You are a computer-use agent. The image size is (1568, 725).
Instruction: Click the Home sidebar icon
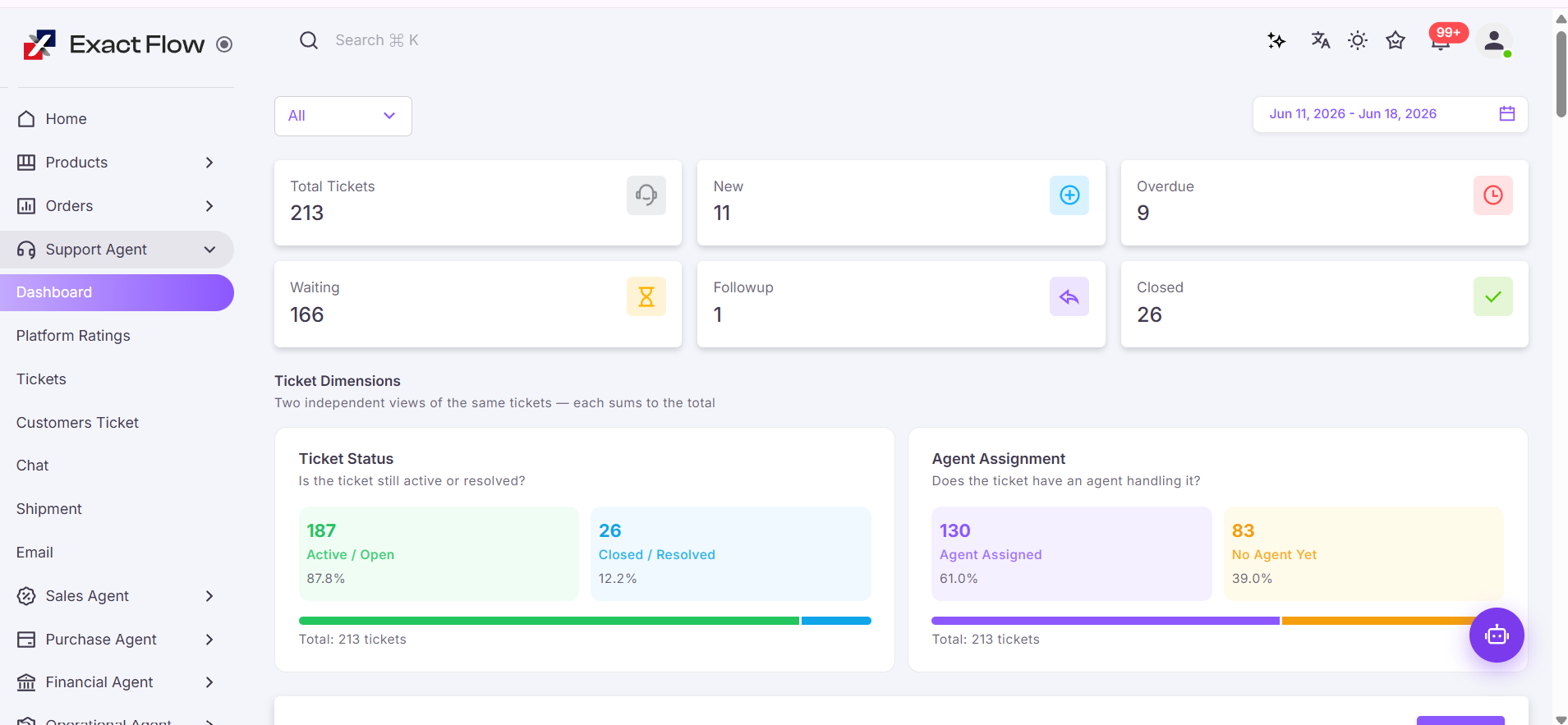point(26,119)
